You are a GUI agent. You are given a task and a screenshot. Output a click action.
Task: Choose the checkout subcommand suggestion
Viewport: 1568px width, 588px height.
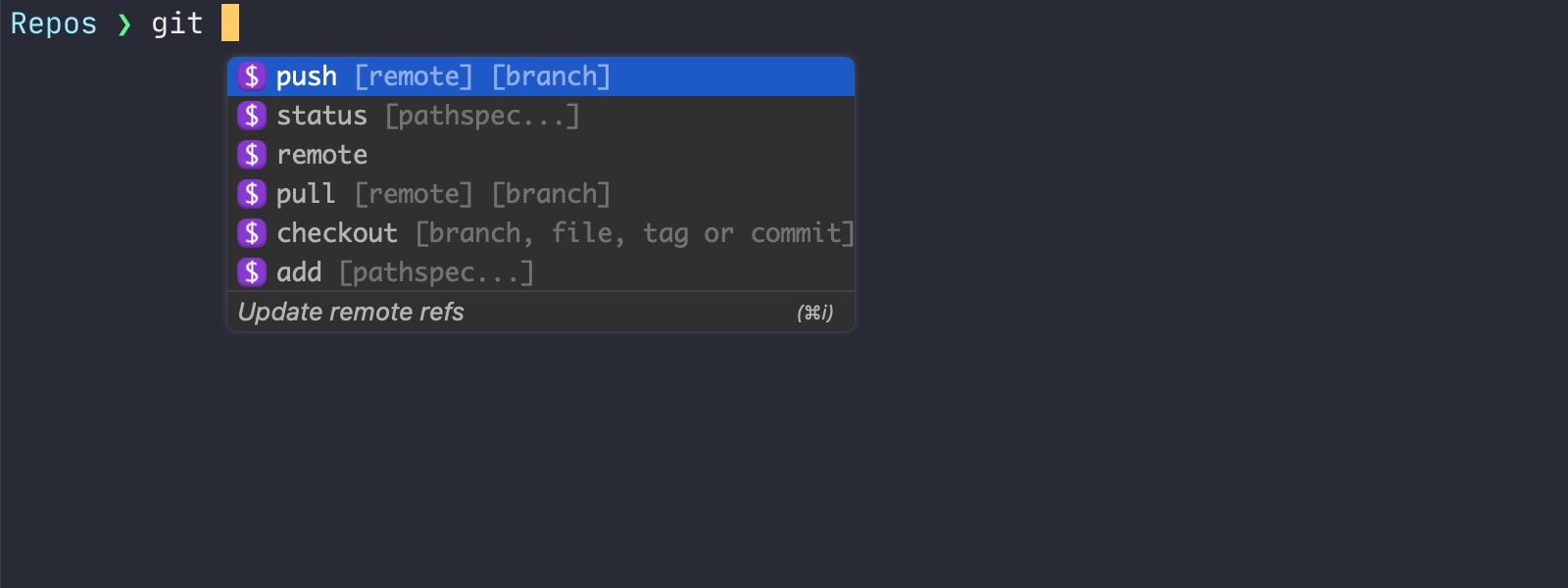(x=337, y=233)
